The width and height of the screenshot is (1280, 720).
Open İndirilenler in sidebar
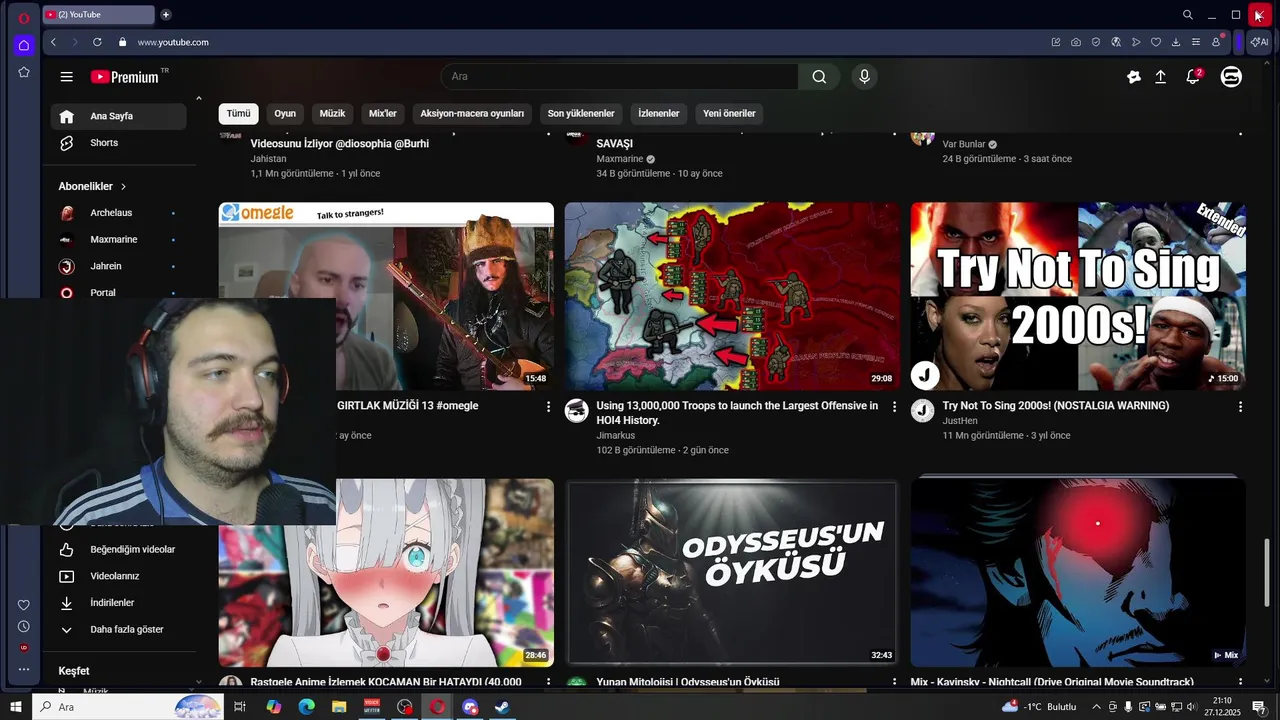tap(119, 603)
